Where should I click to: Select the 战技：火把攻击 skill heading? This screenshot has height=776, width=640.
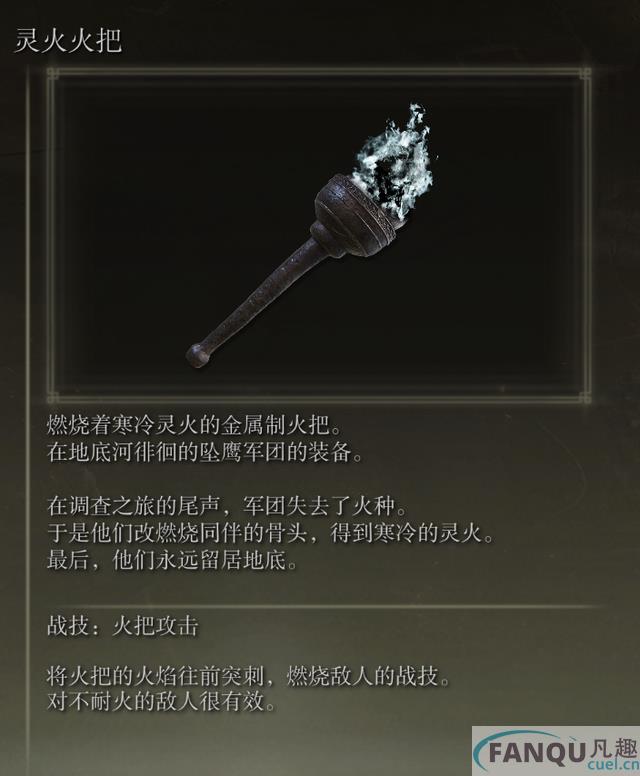pyautogui.click(x=123, y=627)
